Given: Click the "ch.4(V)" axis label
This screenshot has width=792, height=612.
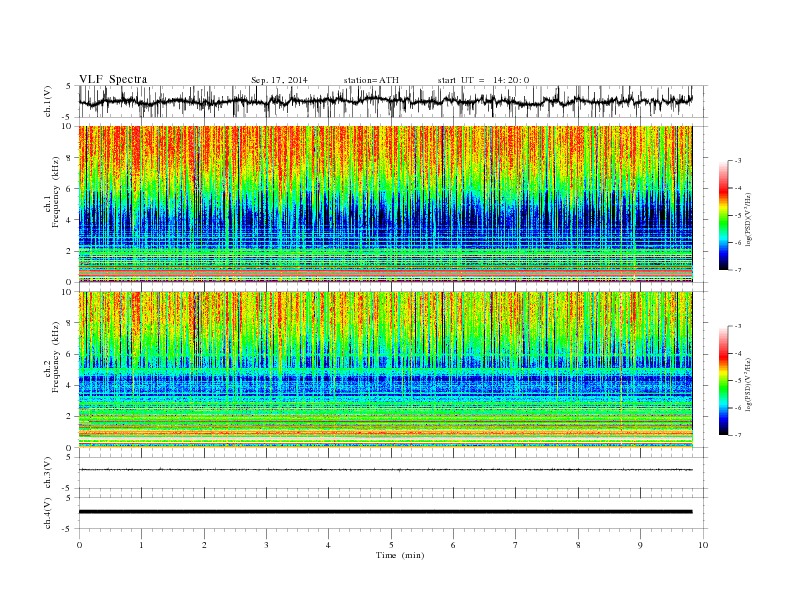Looking at the screenshot, I should tap(48, 513).
